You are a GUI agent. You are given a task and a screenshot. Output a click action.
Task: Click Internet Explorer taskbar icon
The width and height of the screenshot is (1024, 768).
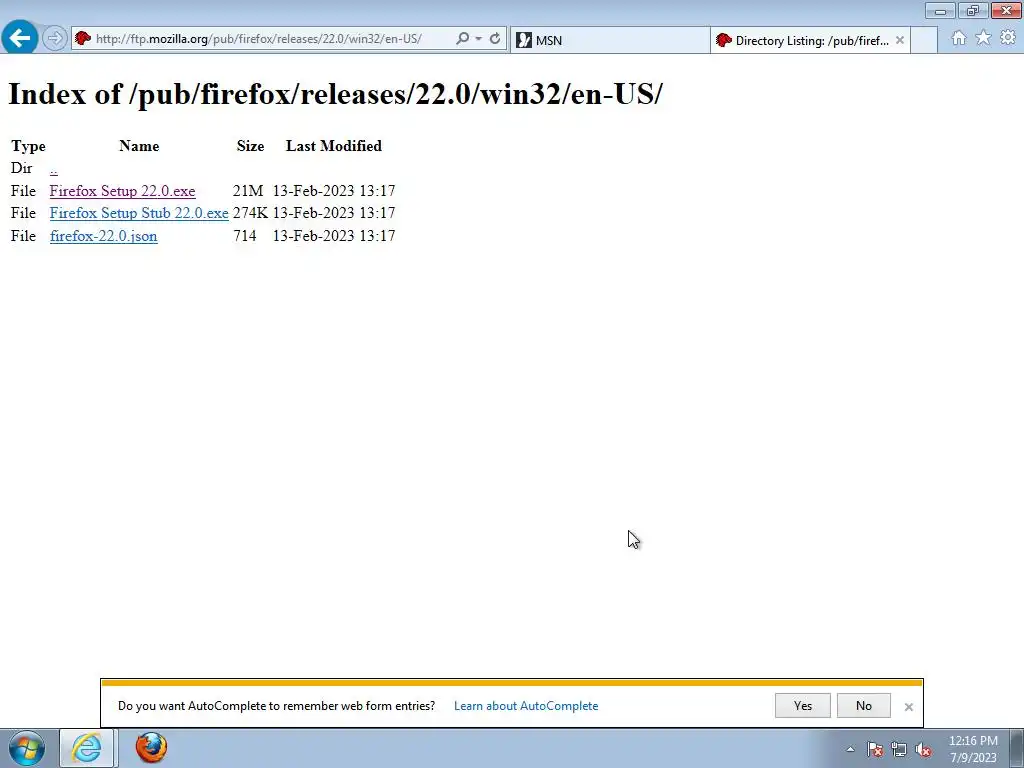tap(88, 748)
